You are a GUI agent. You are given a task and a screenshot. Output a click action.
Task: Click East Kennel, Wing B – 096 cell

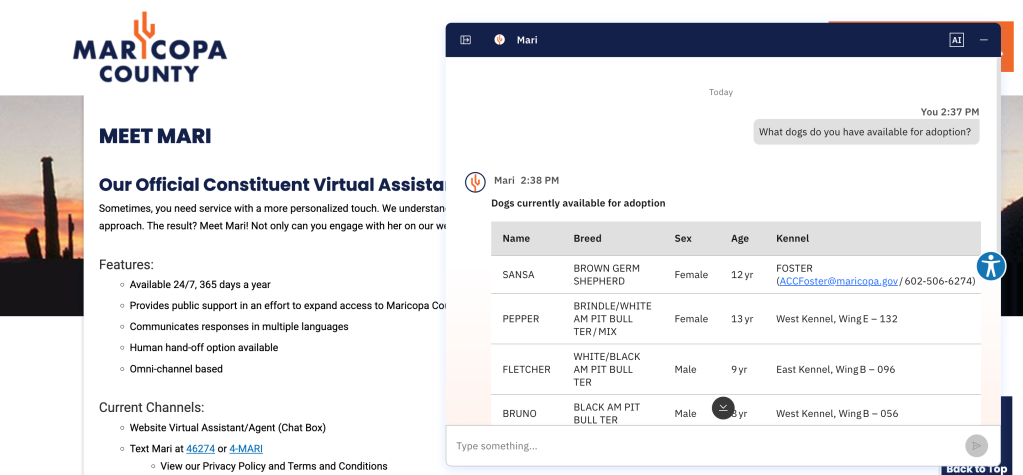[x=835, y=369]
